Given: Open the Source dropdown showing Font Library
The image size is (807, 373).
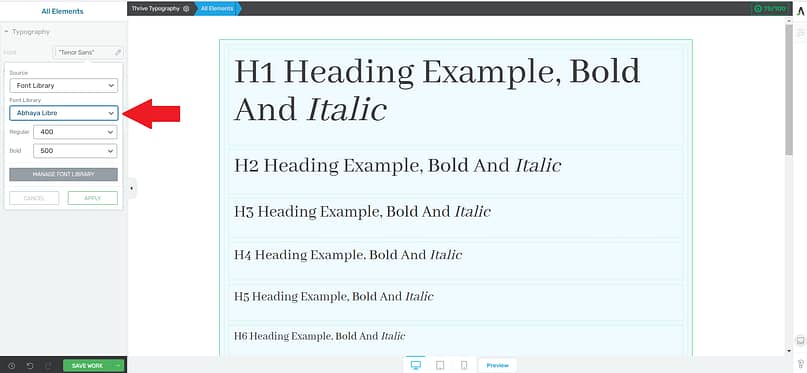Looking at the screenshot, I should tap(63, 85).
